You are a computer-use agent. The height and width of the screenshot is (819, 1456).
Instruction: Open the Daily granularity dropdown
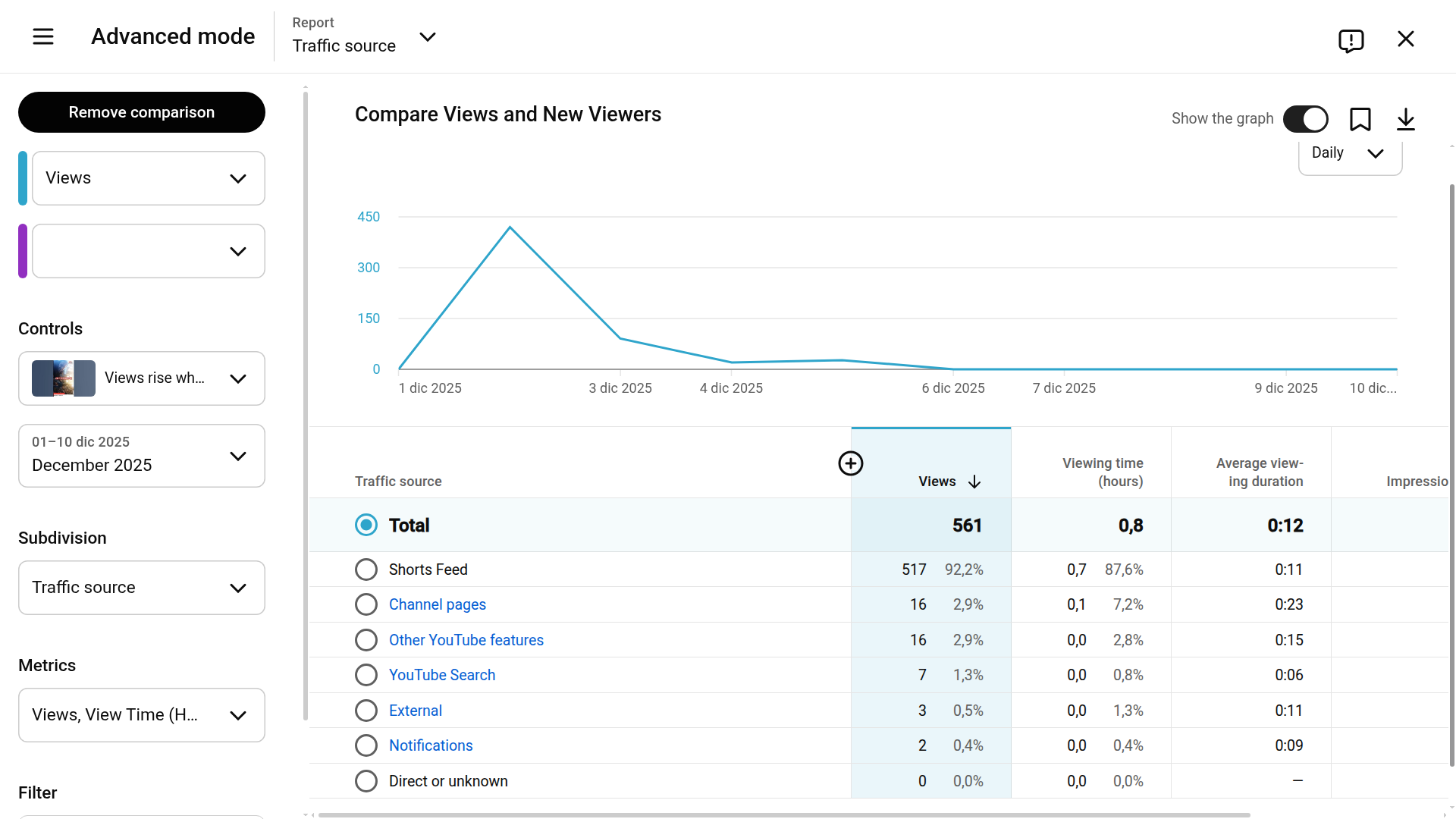click(1350, 152)
